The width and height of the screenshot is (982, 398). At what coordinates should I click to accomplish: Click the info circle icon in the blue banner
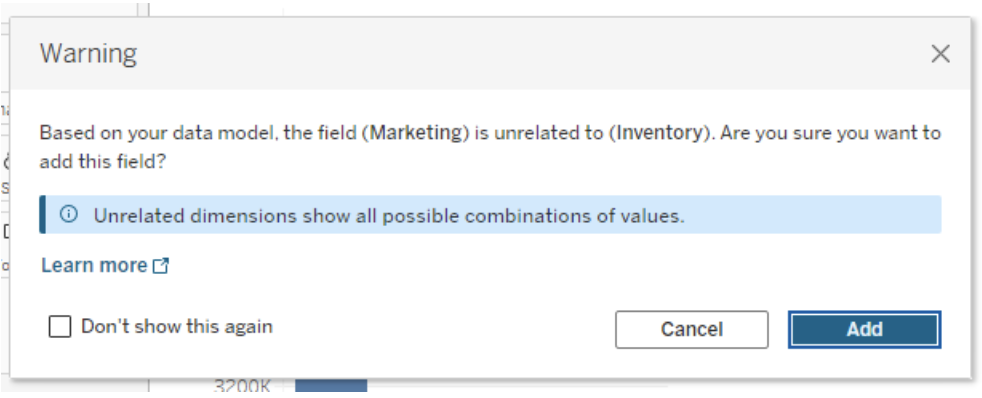(68, 215)
